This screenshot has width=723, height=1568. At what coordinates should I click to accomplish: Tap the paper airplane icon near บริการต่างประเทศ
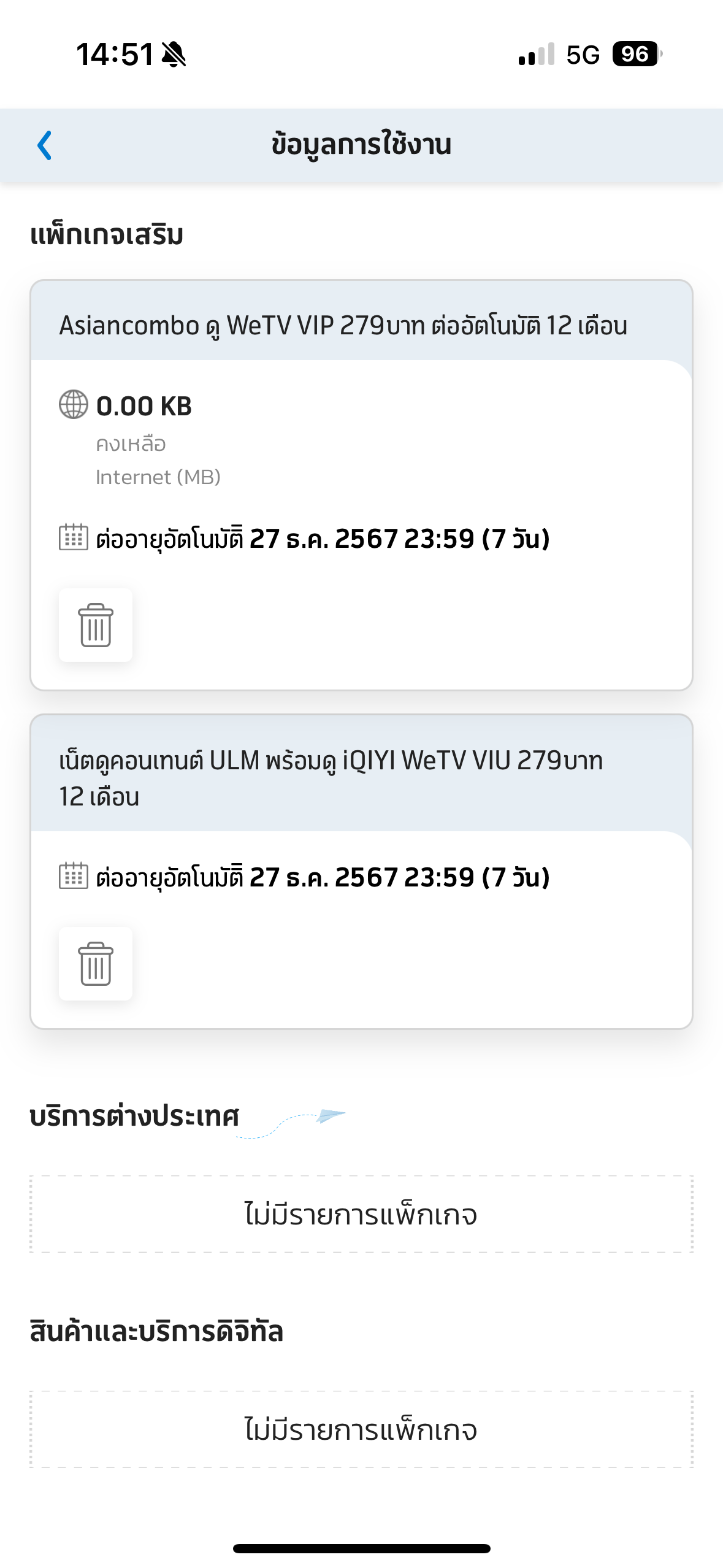331,1115
